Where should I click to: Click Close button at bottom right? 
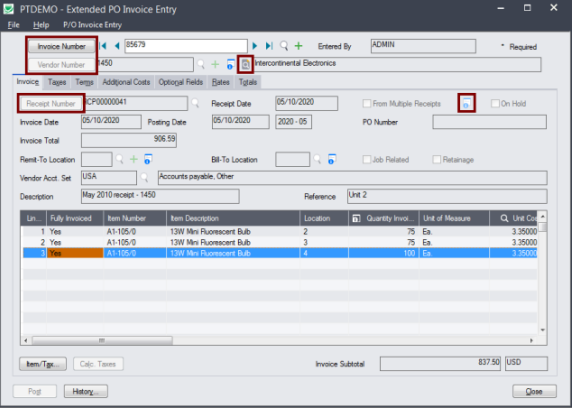pos(534,391)
